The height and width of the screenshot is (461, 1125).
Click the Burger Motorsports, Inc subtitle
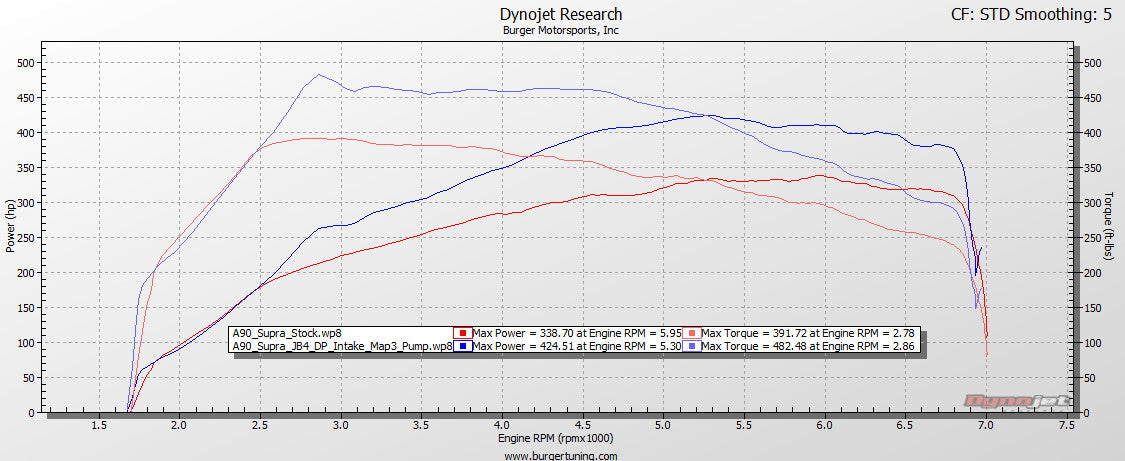tap(560, 31)
